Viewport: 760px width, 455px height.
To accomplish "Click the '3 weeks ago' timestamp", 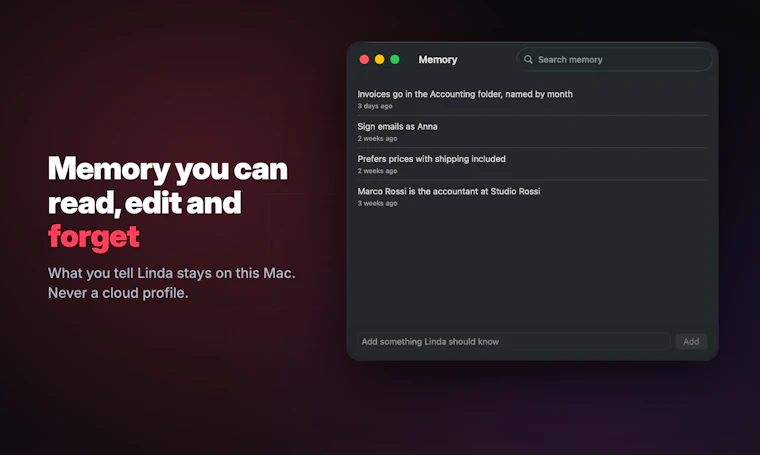I will point(377,204).
